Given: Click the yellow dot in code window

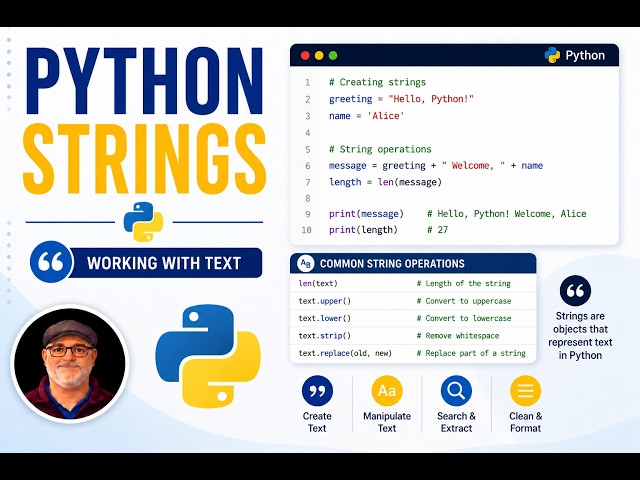Looking at the screenshot, I should [x=319, y=56].
